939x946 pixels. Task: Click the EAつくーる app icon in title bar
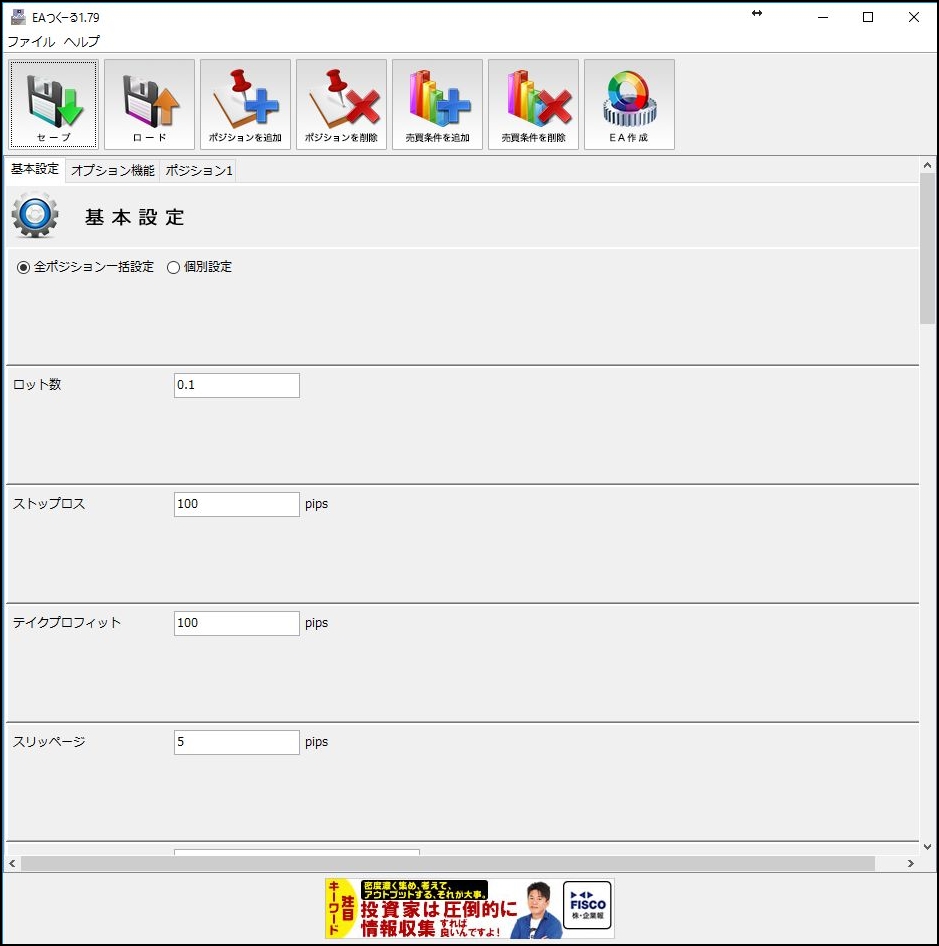pos(18,17)
